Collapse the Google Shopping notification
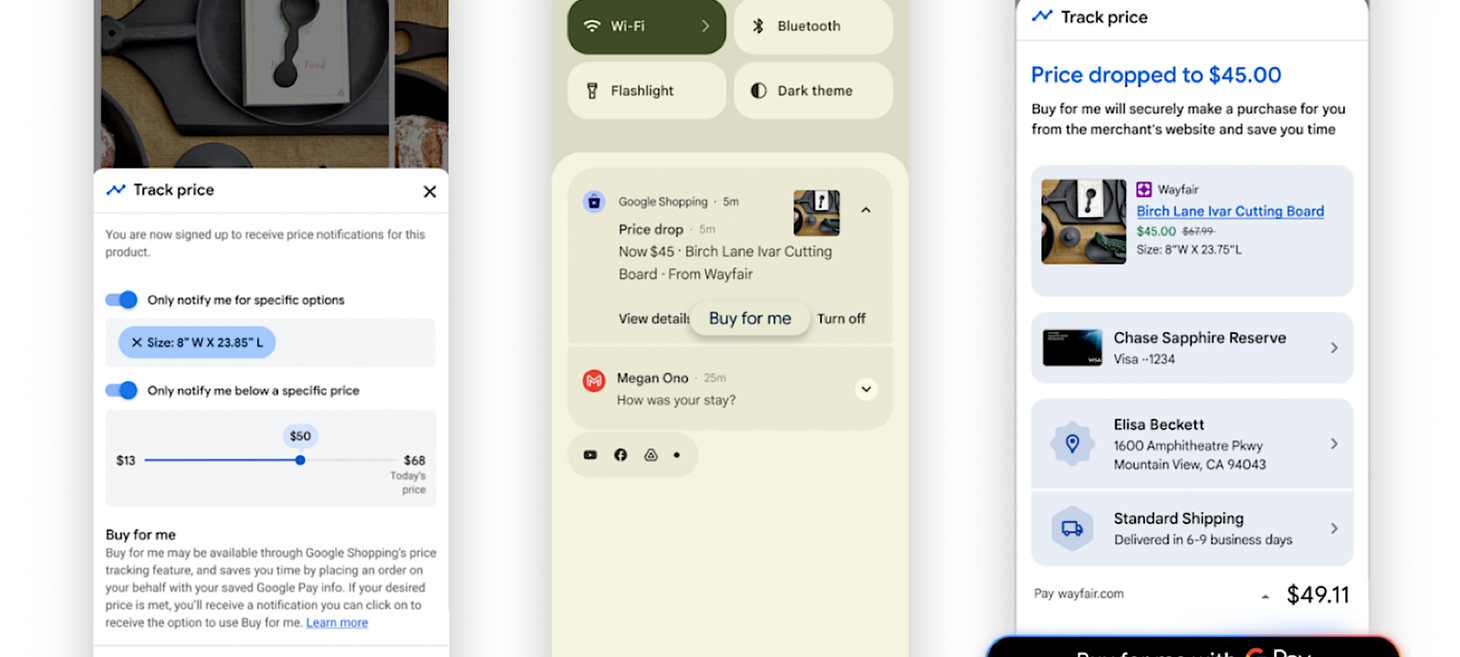The width and height of the screenshot is (1460, 657). [866, 210]
